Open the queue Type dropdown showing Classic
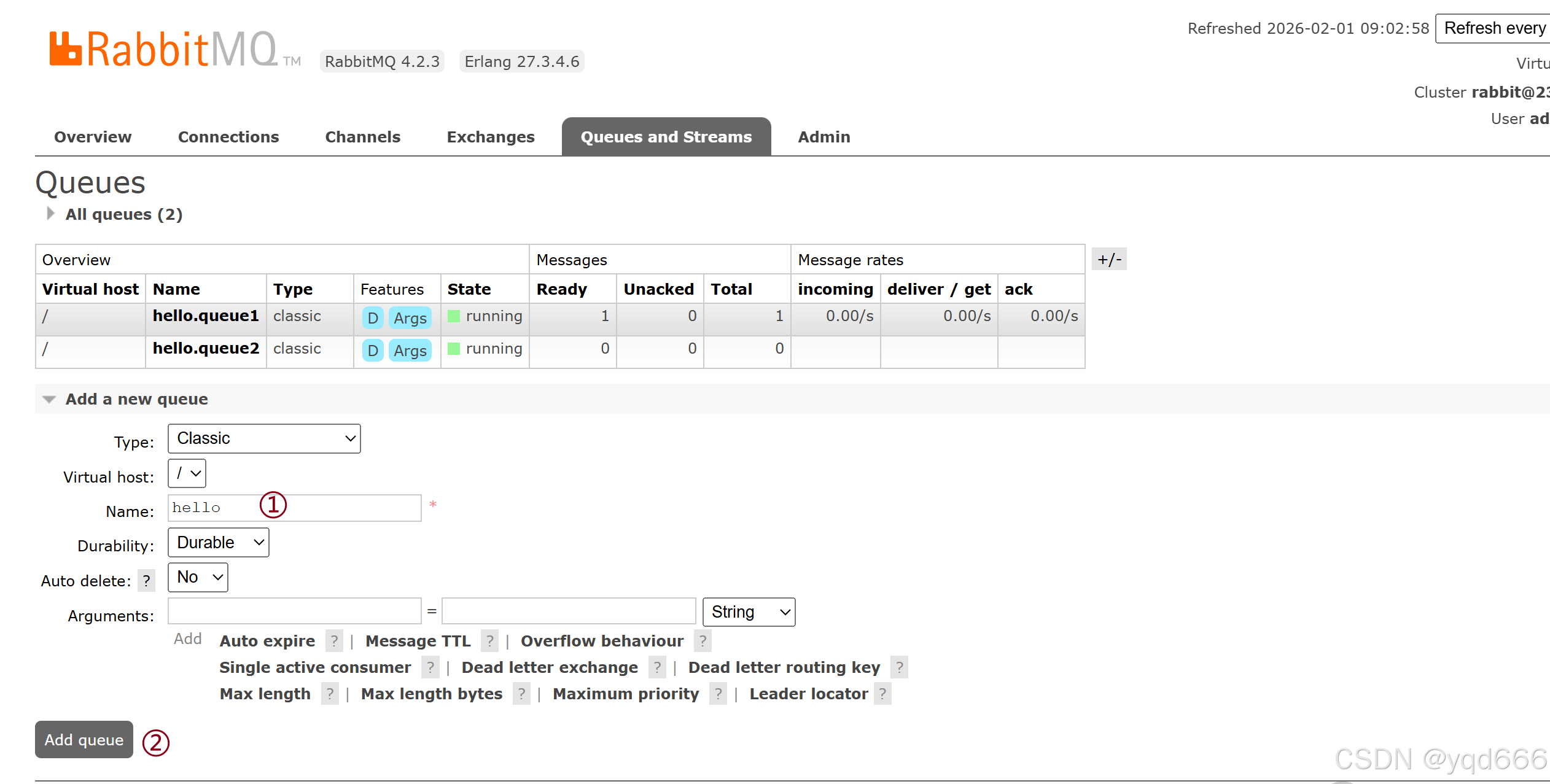This screenshot has height=784, width=1550. [x=264, y=438]
